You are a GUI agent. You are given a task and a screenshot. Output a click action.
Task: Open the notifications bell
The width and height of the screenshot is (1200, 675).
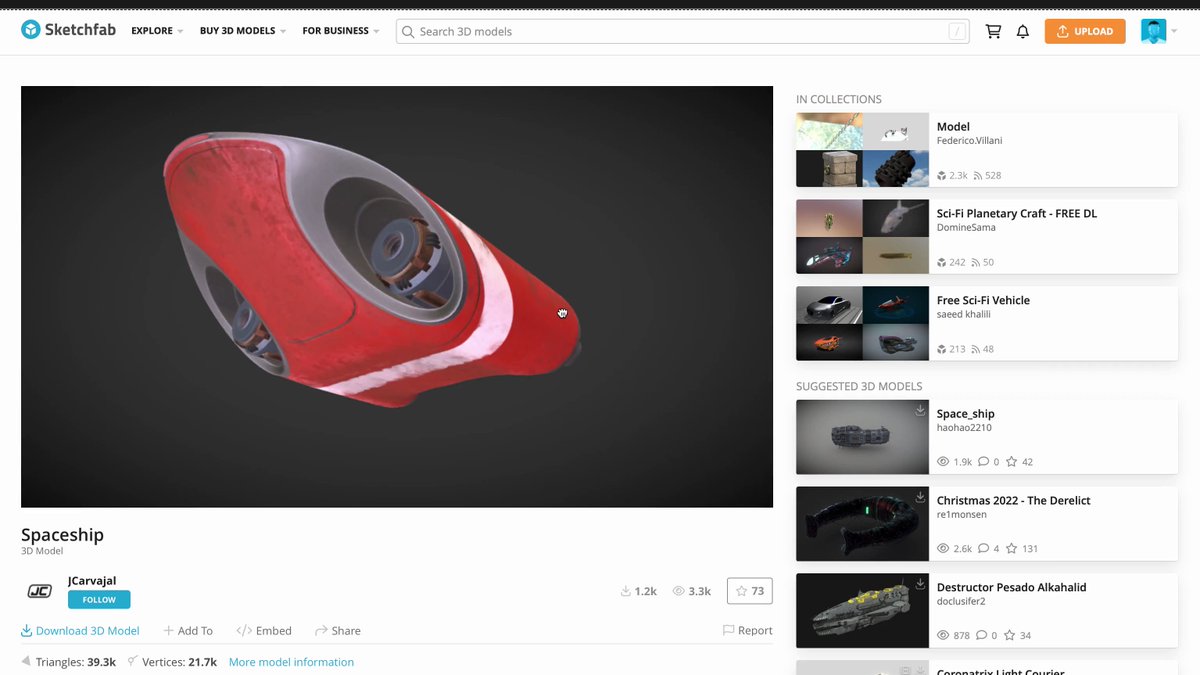pos(1023,31)
